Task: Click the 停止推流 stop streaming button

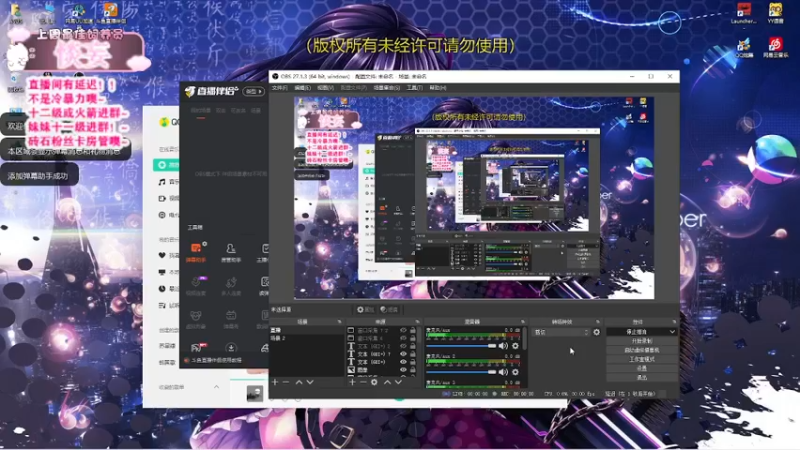Action: click(637, 332)
